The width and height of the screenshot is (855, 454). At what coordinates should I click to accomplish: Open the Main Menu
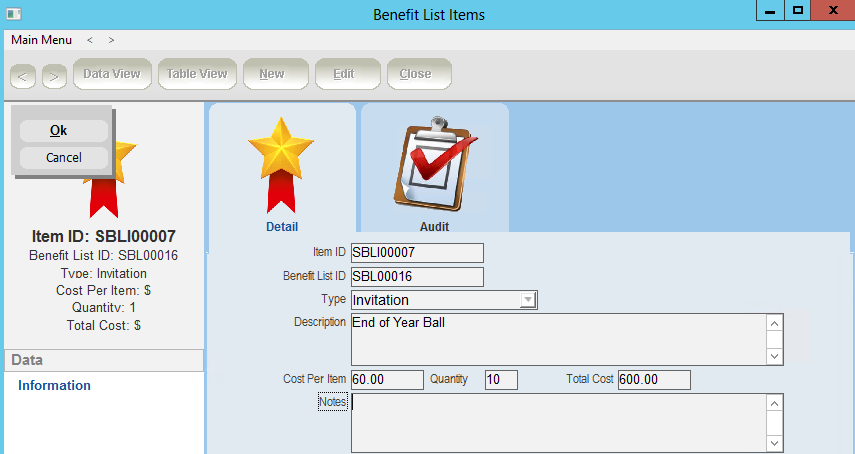(41, 40)
